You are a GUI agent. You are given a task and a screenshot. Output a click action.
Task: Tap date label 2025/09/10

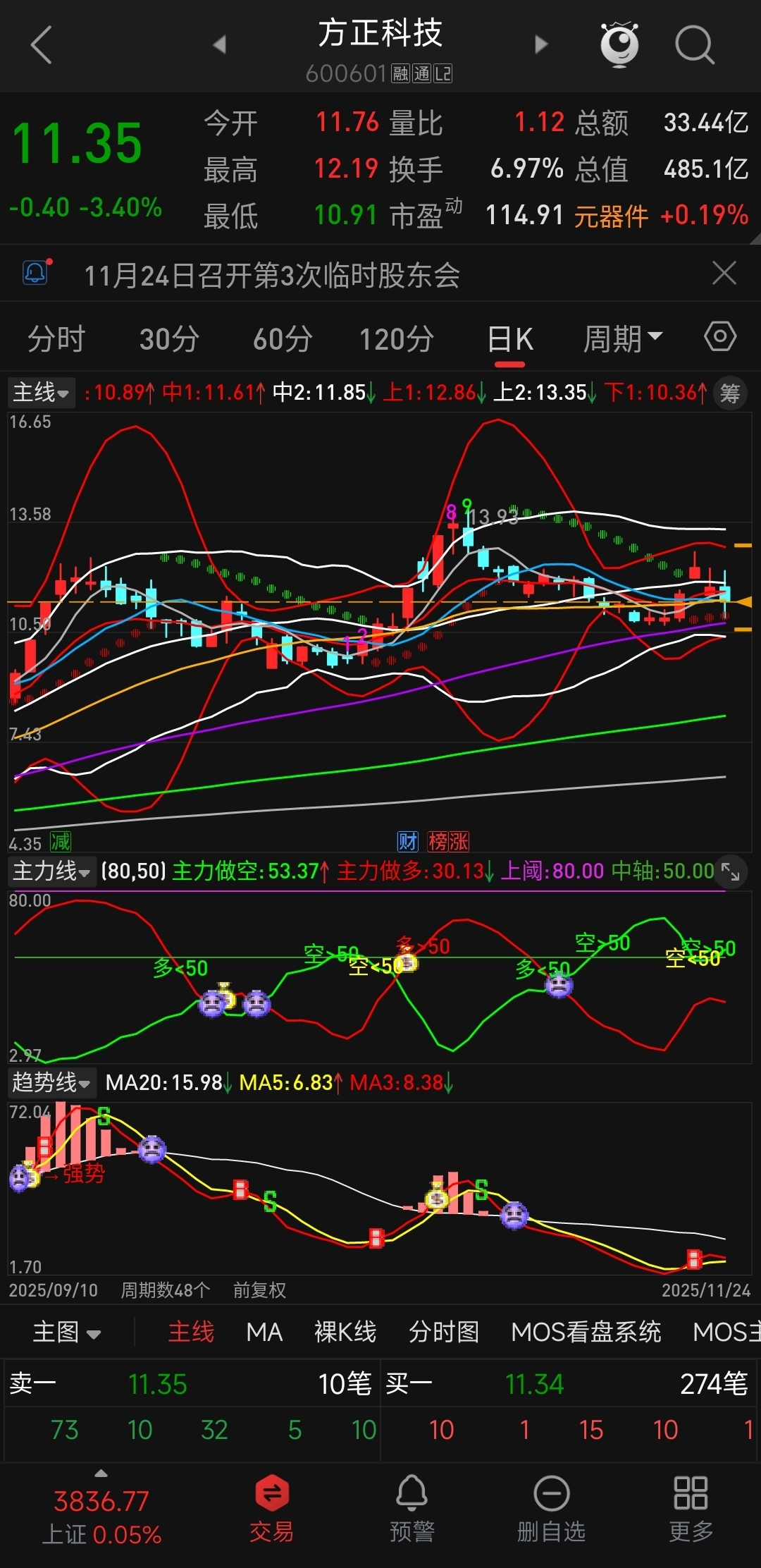(54, 1290)
